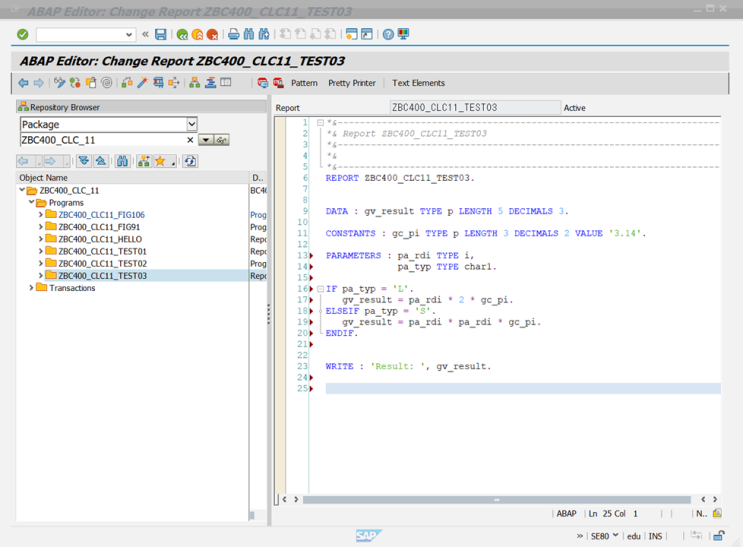Click the orange Exit icon
The width and height of the screenshot is (743, 547).
point(197,34)
